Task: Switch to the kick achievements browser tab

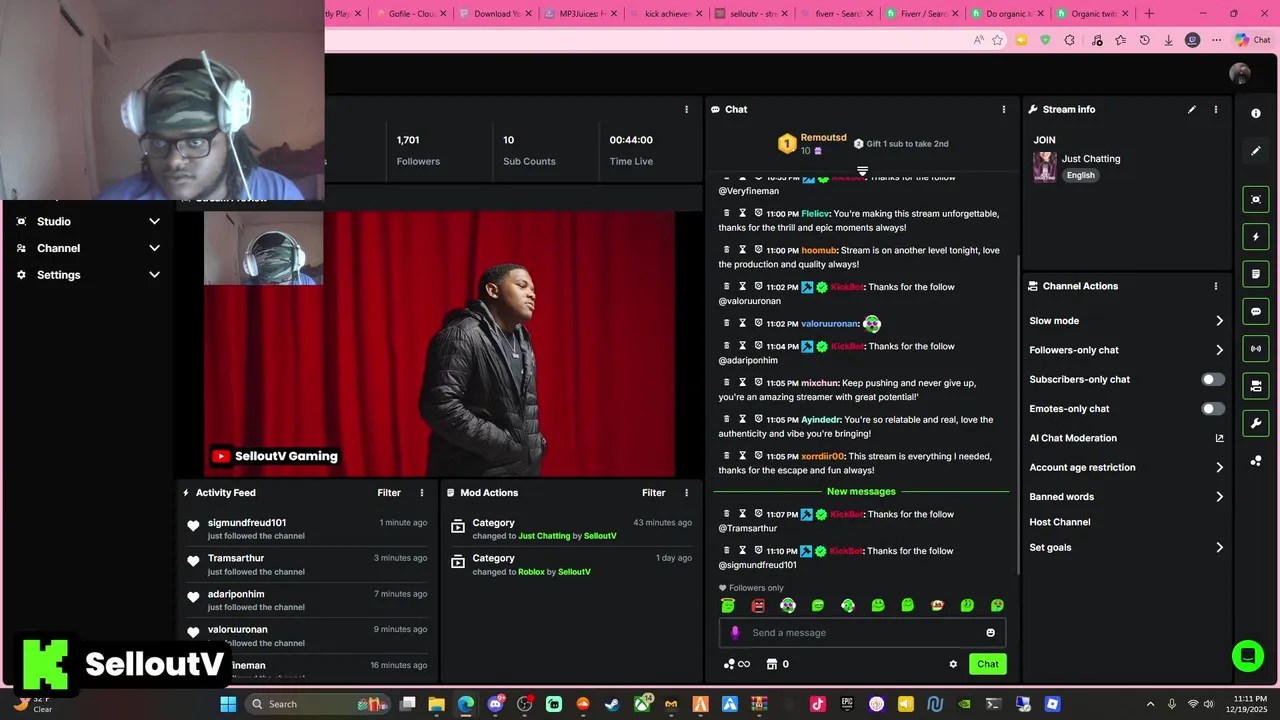Action: pos(667,13)
